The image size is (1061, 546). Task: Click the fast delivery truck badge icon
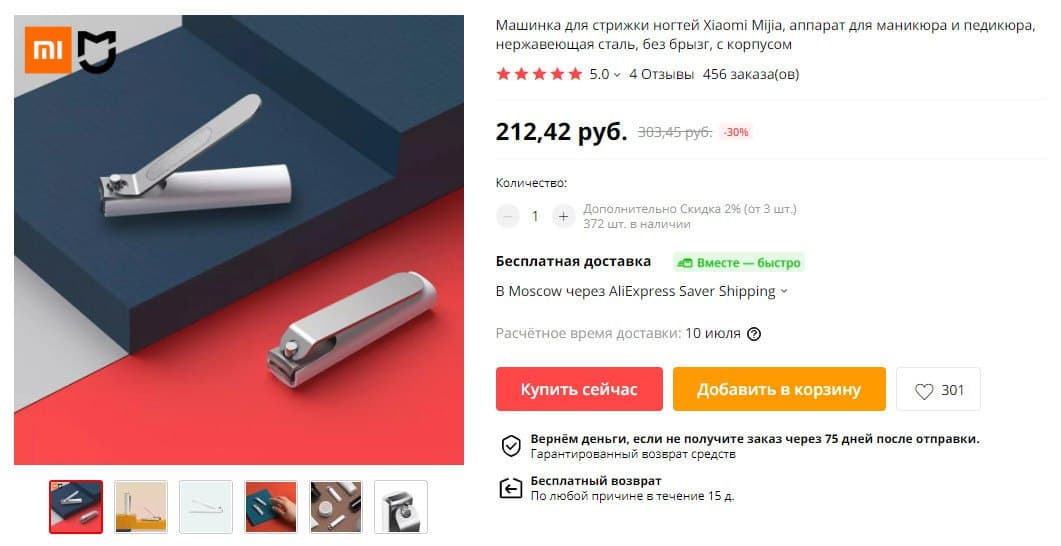[x=685, y=263]
